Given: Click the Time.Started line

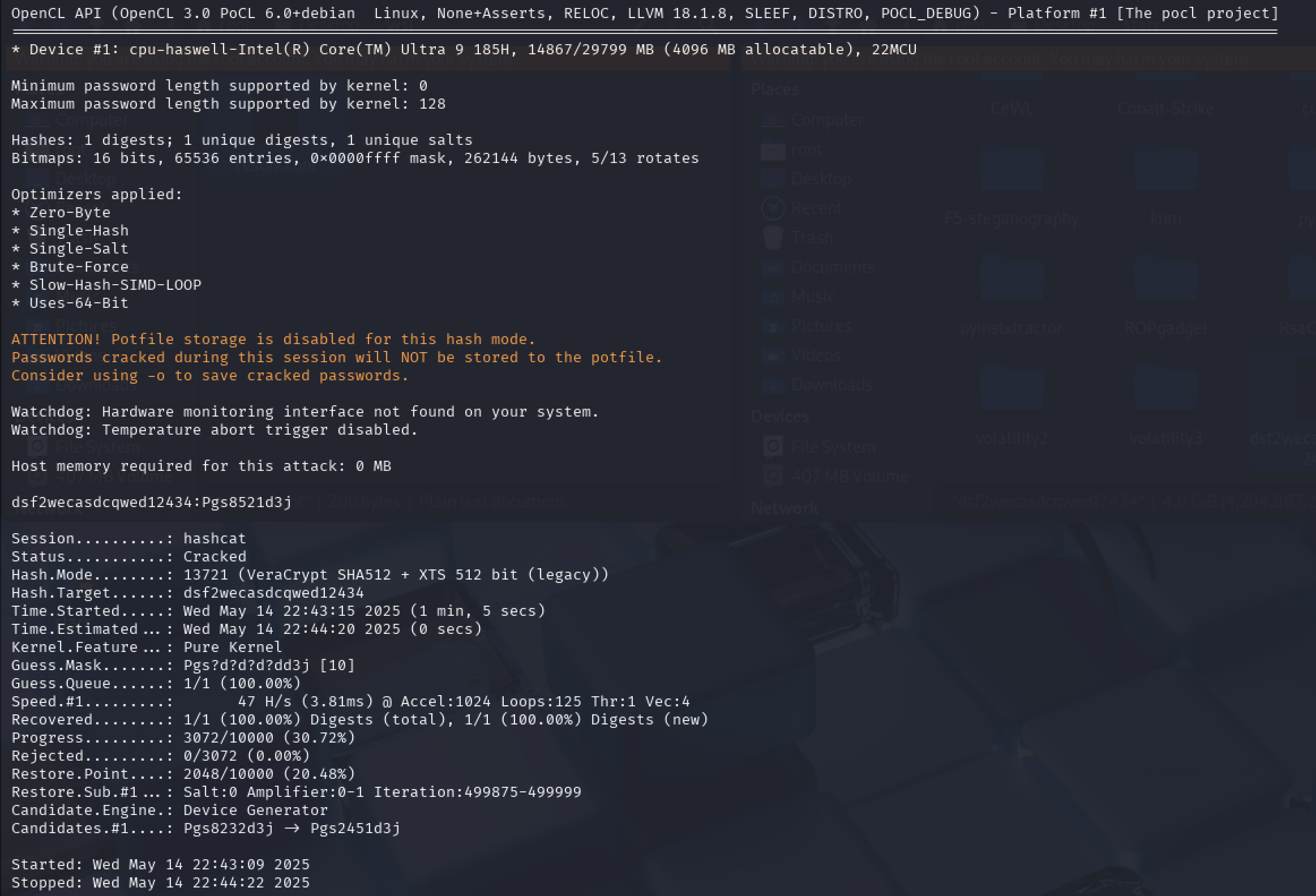Looking at the screenshot, I should click(x=278, y=611).
